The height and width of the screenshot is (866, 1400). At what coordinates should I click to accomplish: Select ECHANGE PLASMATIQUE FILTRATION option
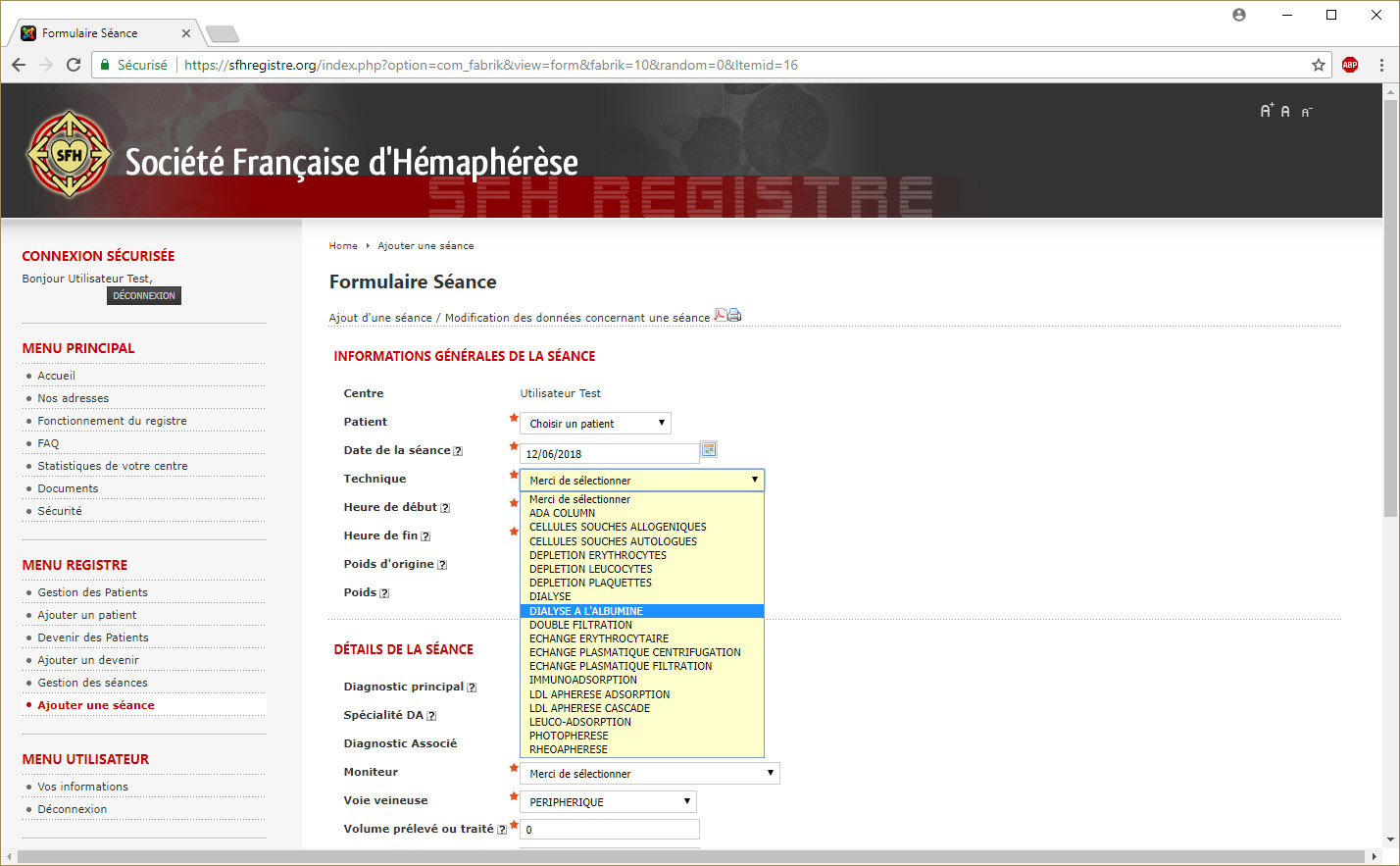[621, 666]
